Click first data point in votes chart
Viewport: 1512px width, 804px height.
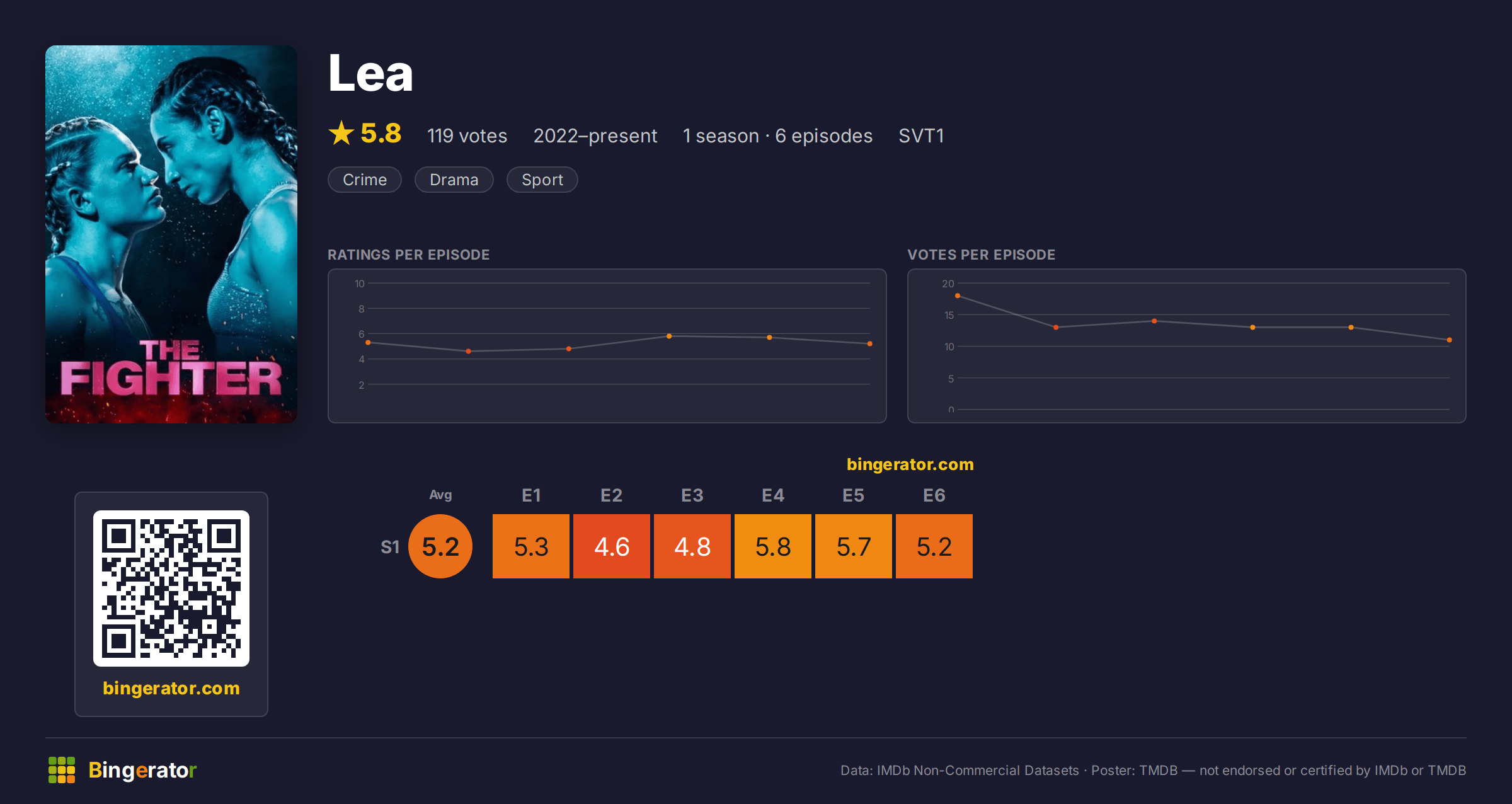[958, 296]
